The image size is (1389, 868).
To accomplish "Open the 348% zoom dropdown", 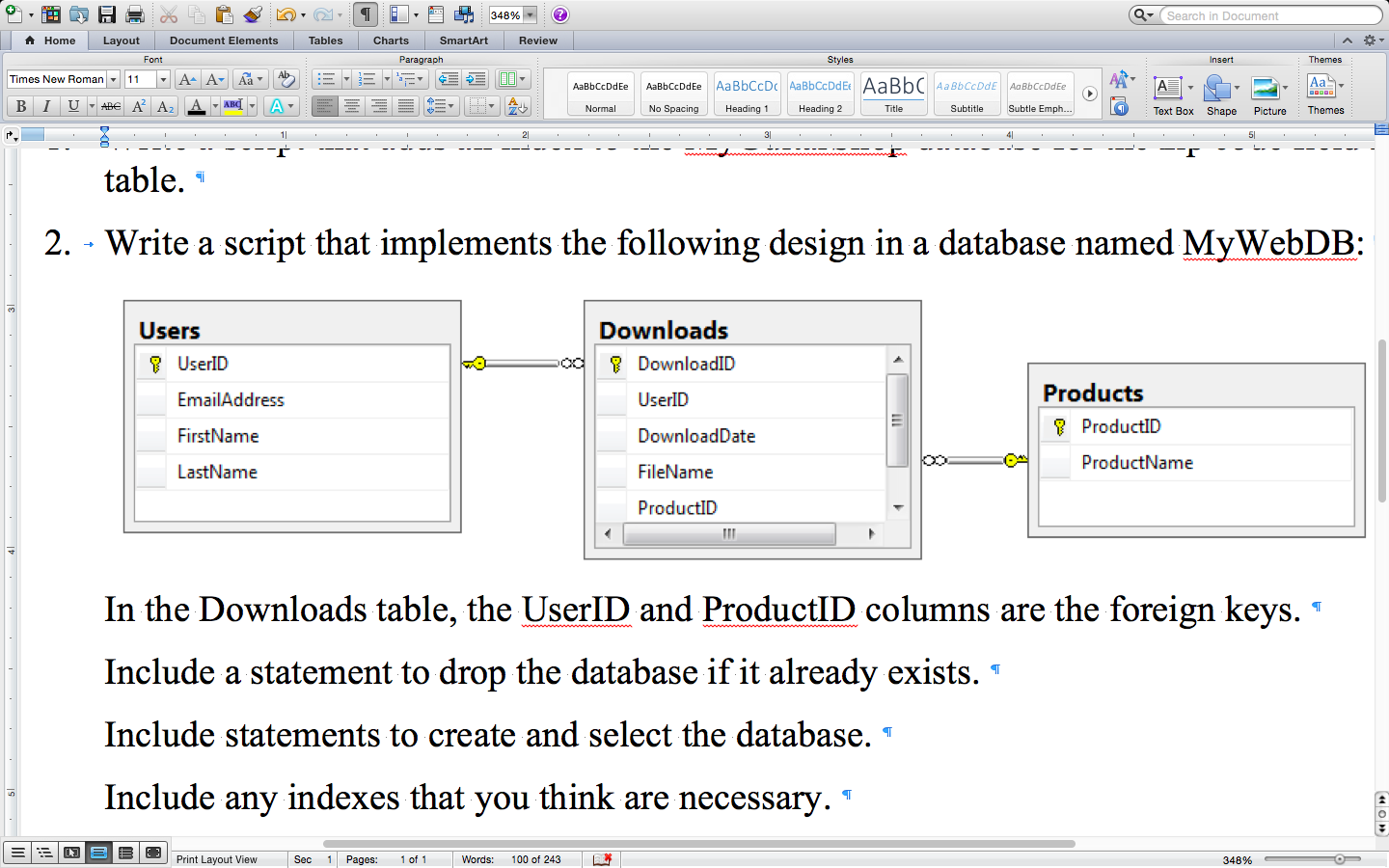I will (530, 15).
